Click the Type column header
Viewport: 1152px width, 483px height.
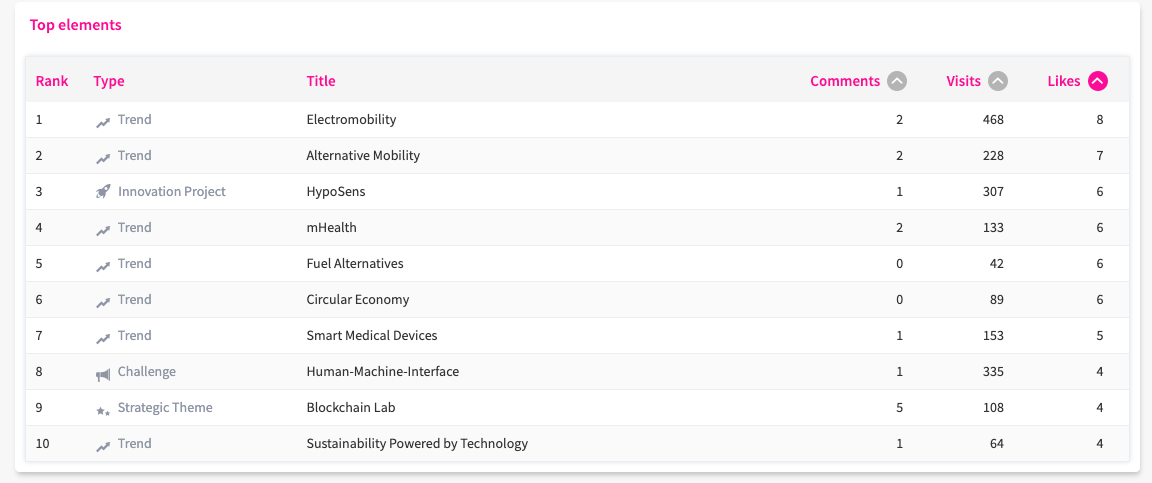pyautogui.click(x=109, y=81)
